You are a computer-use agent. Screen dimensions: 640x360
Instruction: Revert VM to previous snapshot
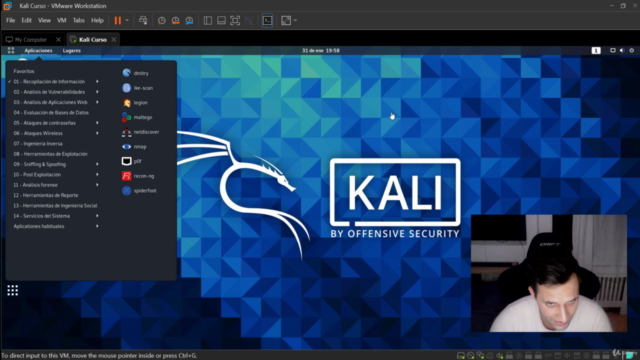[x=176, y=20]
